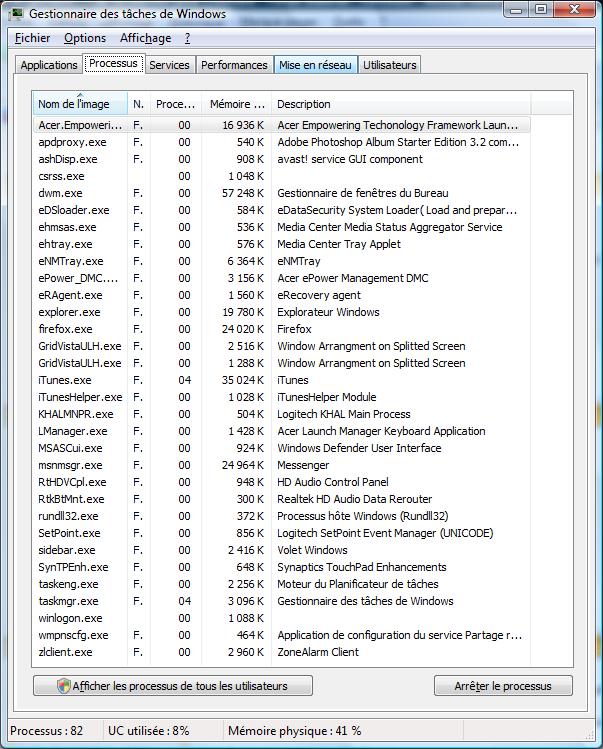
Task: Select the zlclient.exe process
Action: (282, 652)
